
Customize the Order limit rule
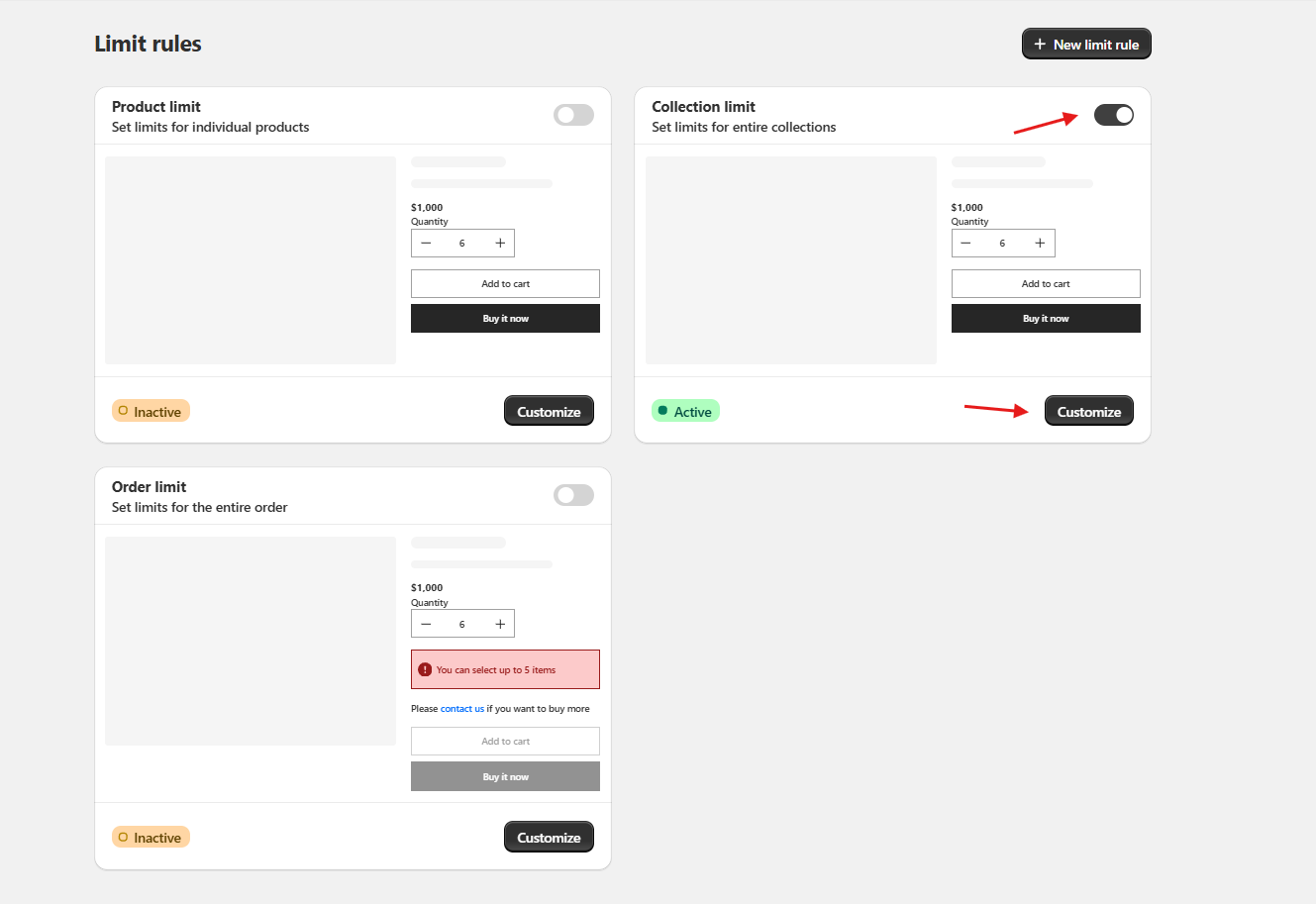coord(549,838)
